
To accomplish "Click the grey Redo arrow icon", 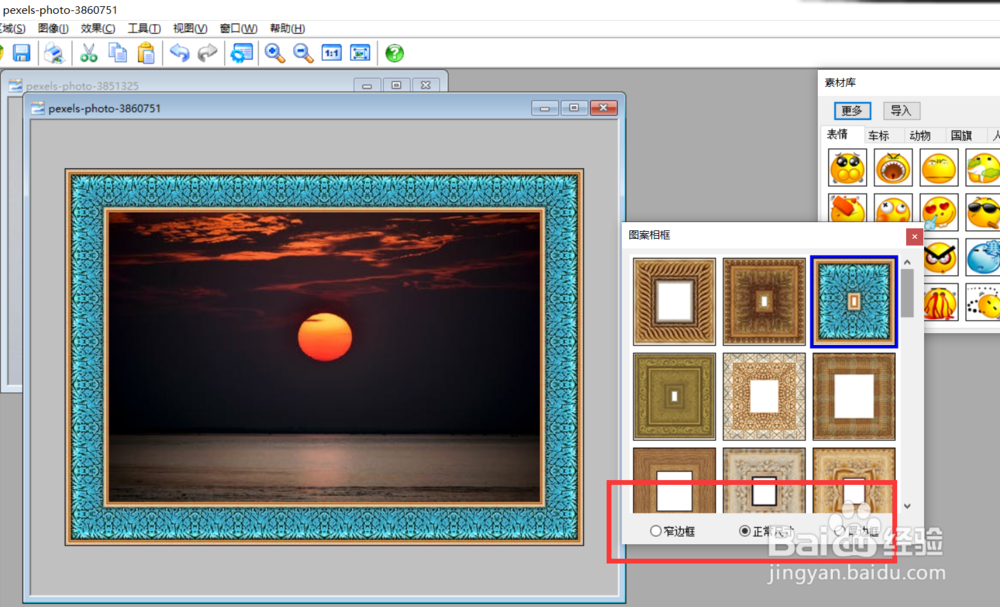I will click(x=207, y=53).
